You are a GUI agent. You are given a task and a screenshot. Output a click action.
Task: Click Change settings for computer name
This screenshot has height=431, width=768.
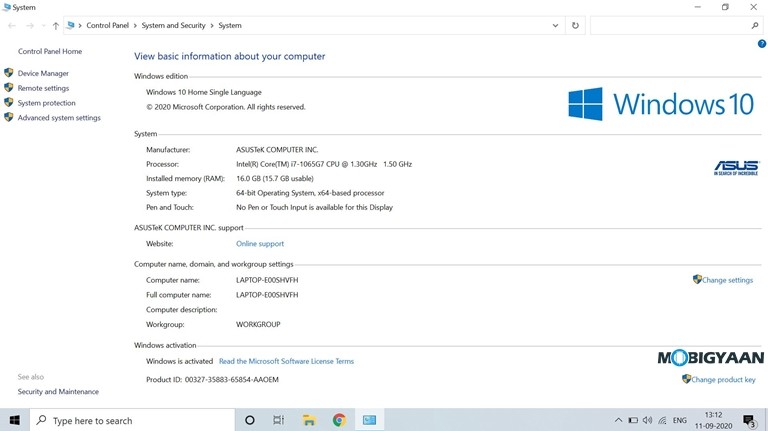727,280
